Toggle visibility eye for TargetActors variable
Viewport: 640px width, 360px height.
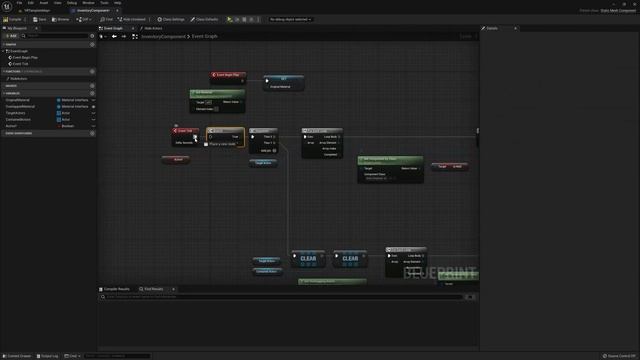point(93,113)
